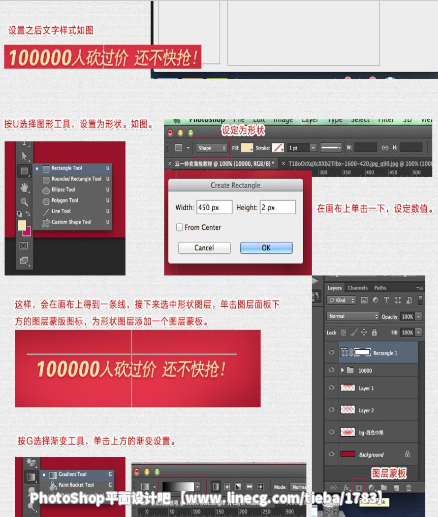Hide Layer 1 visibility eye
The height and width of the screenshot is (517, 438).
pos(332,388)
